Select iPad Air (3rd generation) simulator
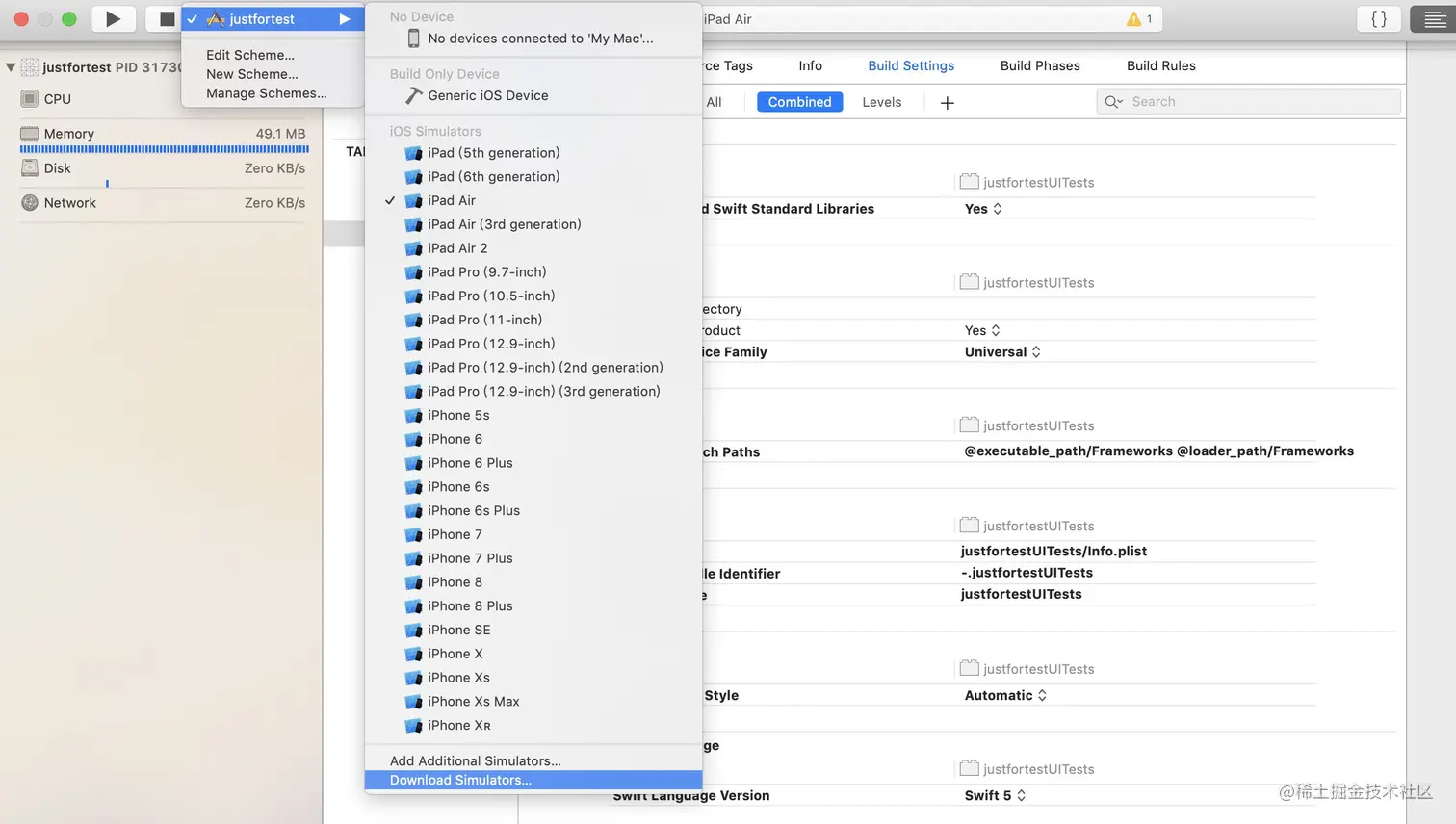 [x=533, y=224]
